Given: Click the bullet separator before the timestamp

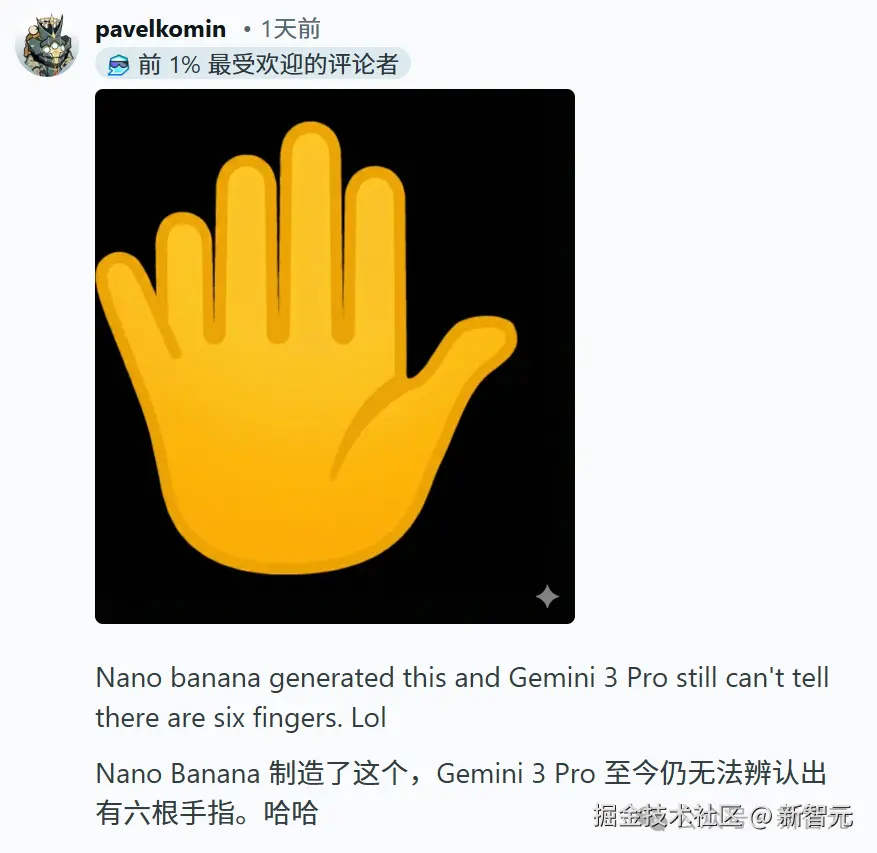Looking at the screenshot, I should pos(247,29).
